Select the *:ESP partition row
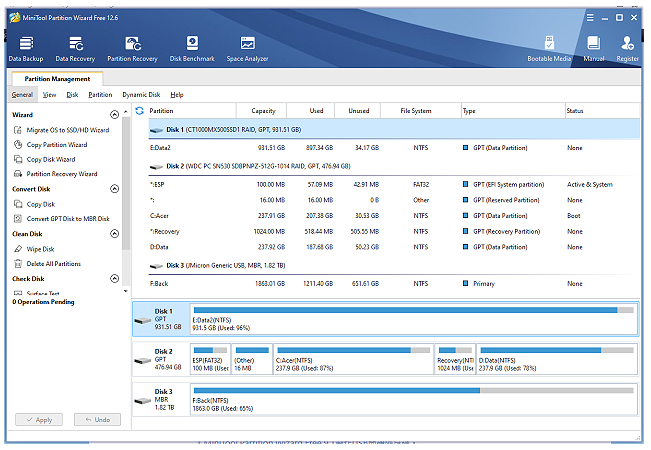651x450 pixels. click(394, 184)
